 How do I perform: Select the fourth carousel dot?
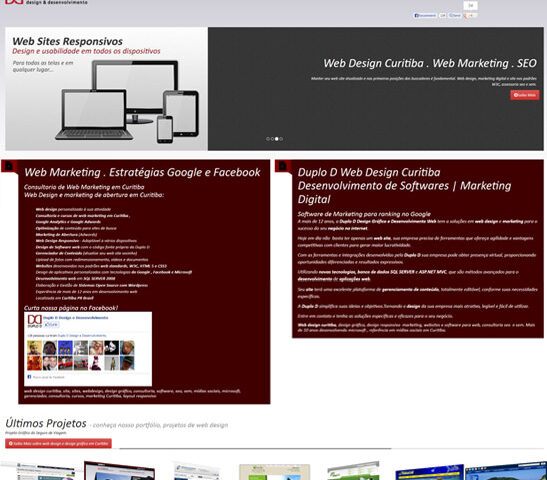point(281,139)
